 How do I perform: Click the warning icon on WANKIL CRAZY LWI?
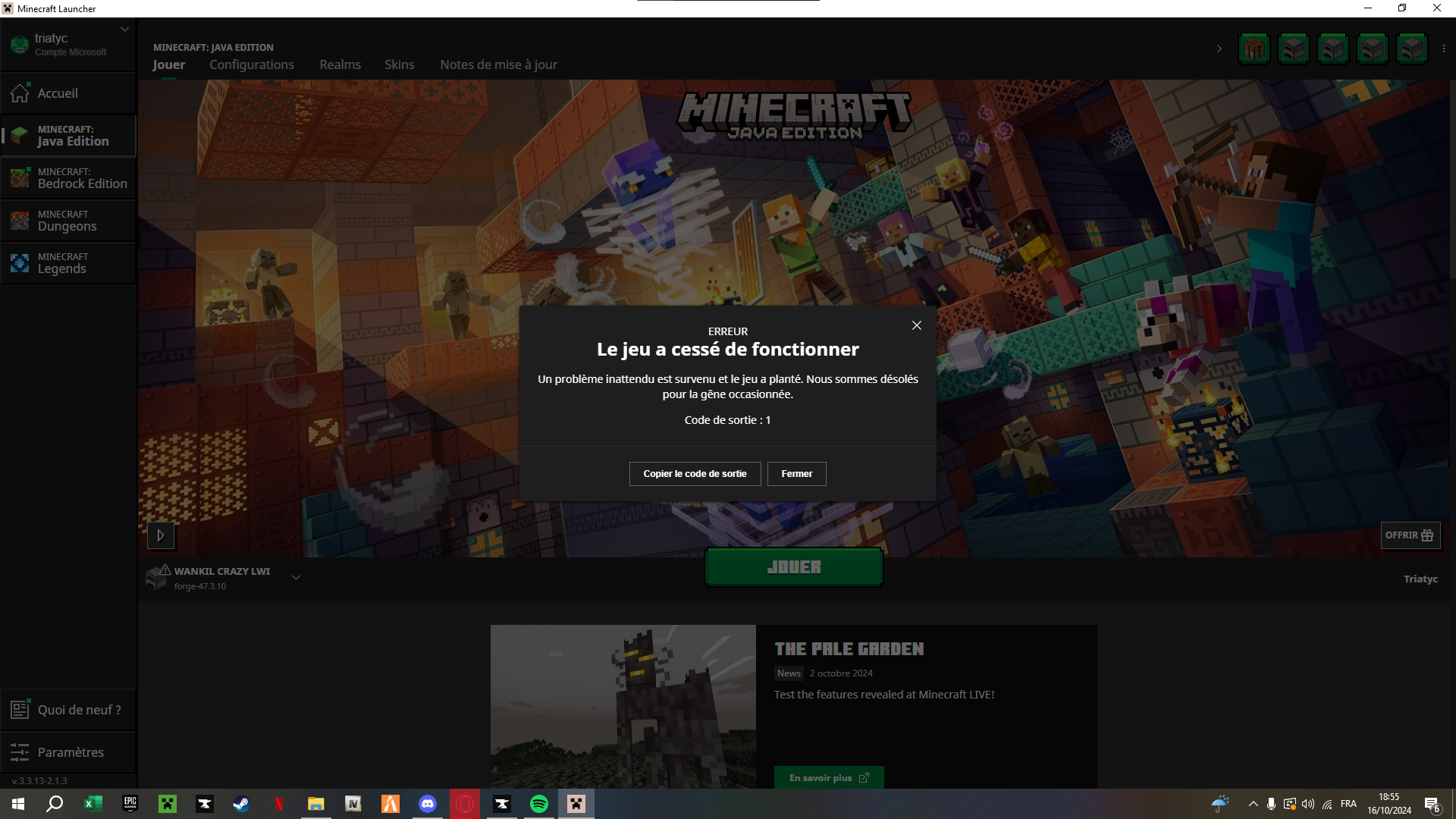(165, 570)
